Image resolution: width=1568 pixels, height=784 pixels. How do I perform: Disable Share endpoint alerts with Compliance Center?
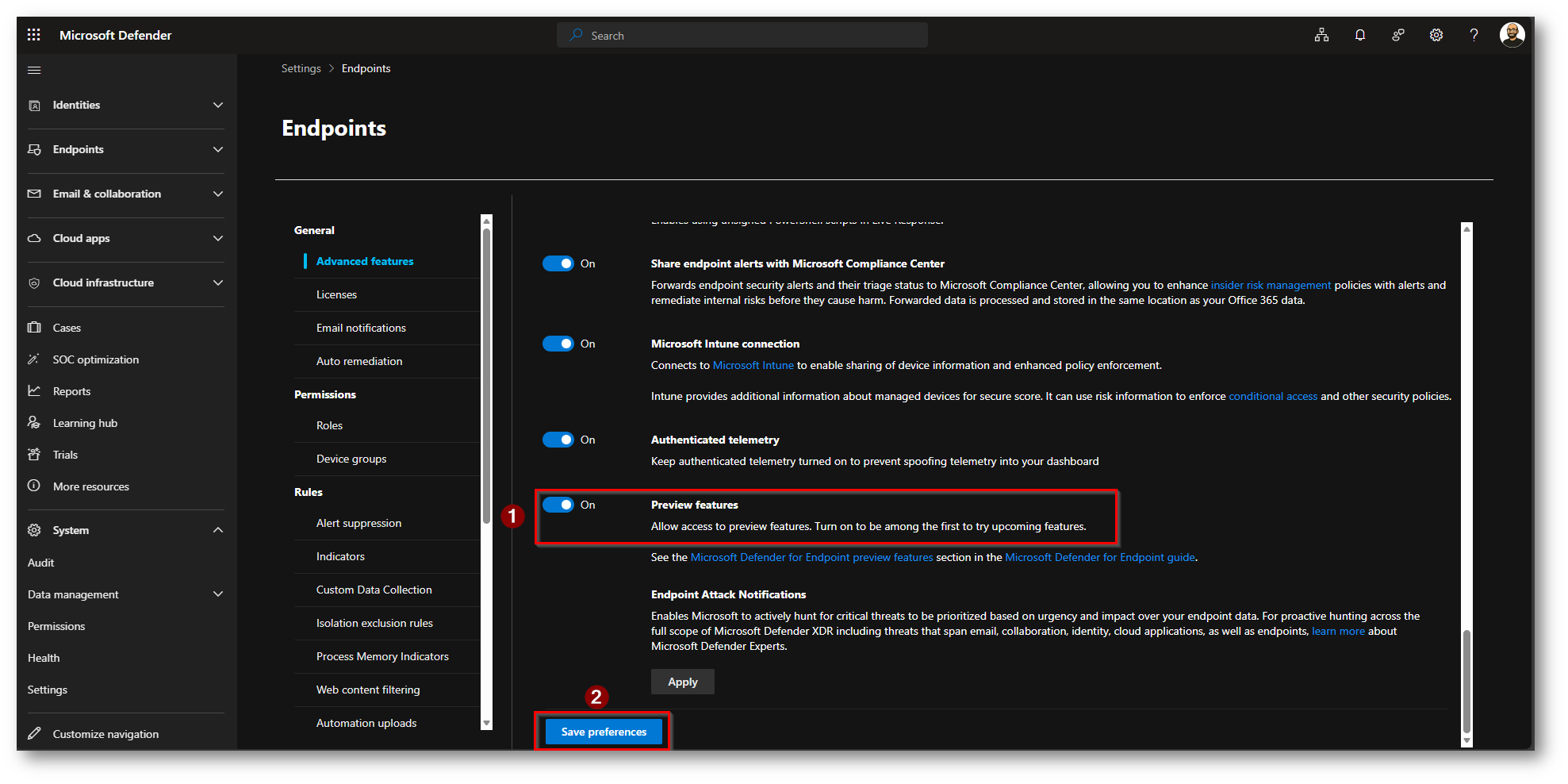coord(558,263)
